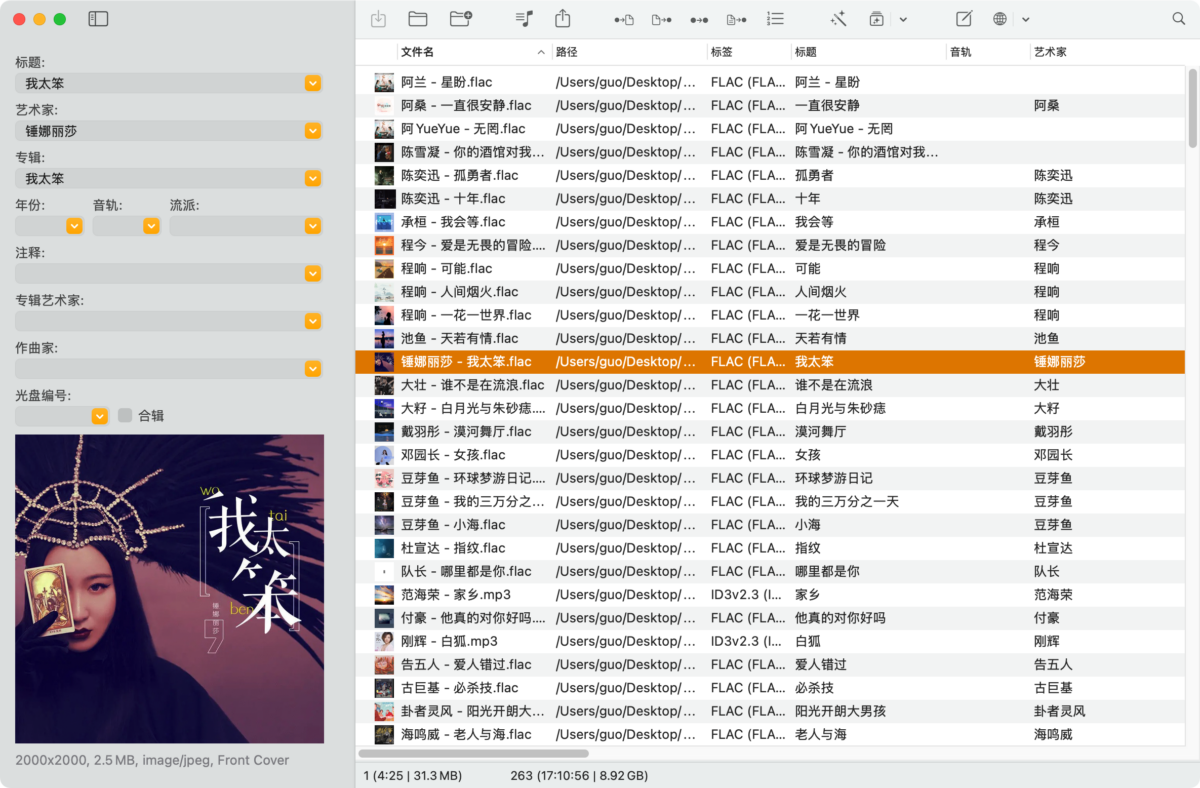The image size is (1200, 788).
Task: Click the tag to filename converter icon
Action: click(624, 19)
